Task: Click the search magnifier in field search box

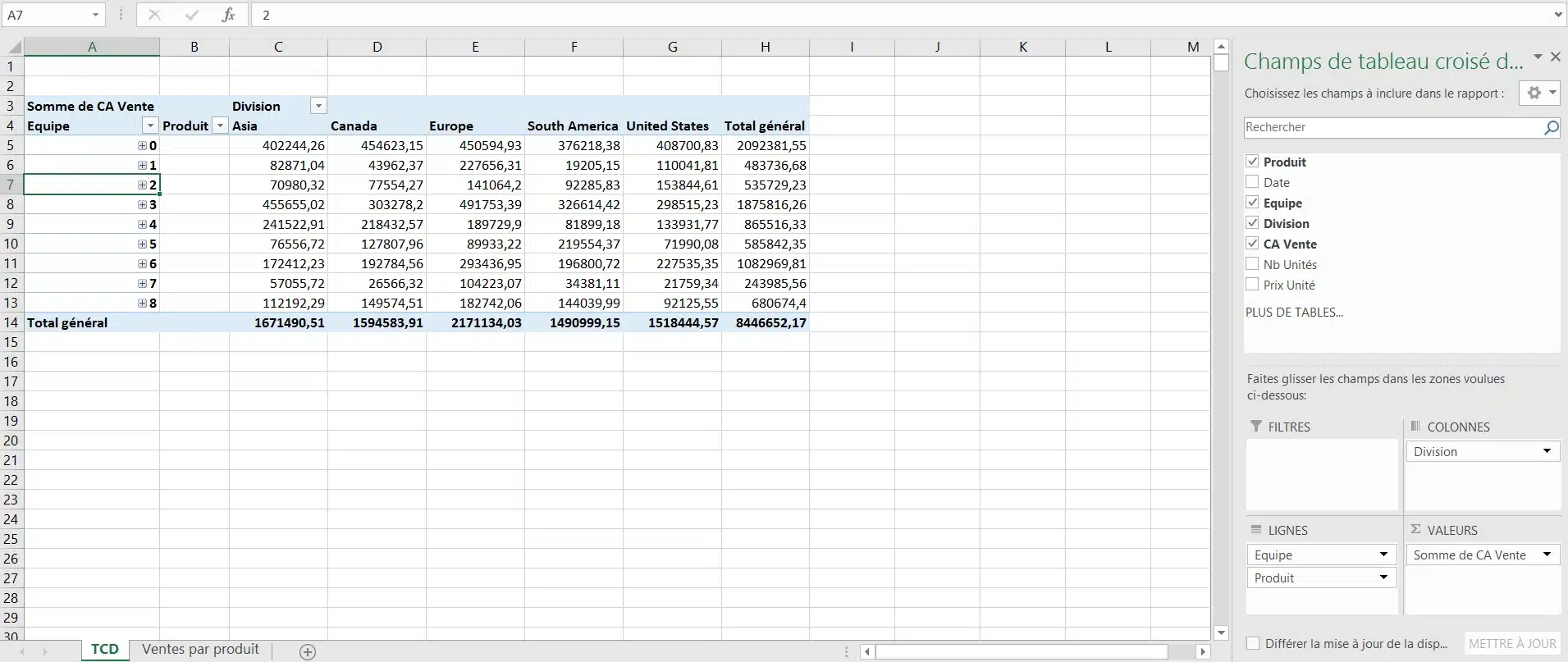Action: 1551,127
